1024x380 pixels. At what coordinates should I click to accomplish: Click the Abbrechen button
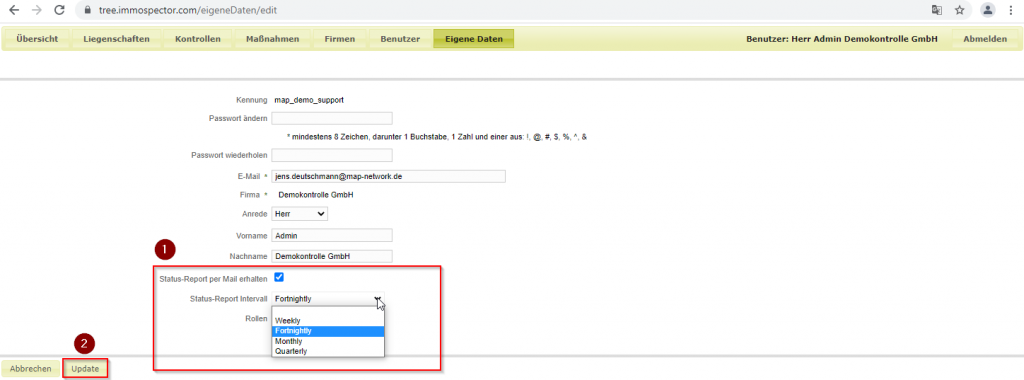(31, 369)
